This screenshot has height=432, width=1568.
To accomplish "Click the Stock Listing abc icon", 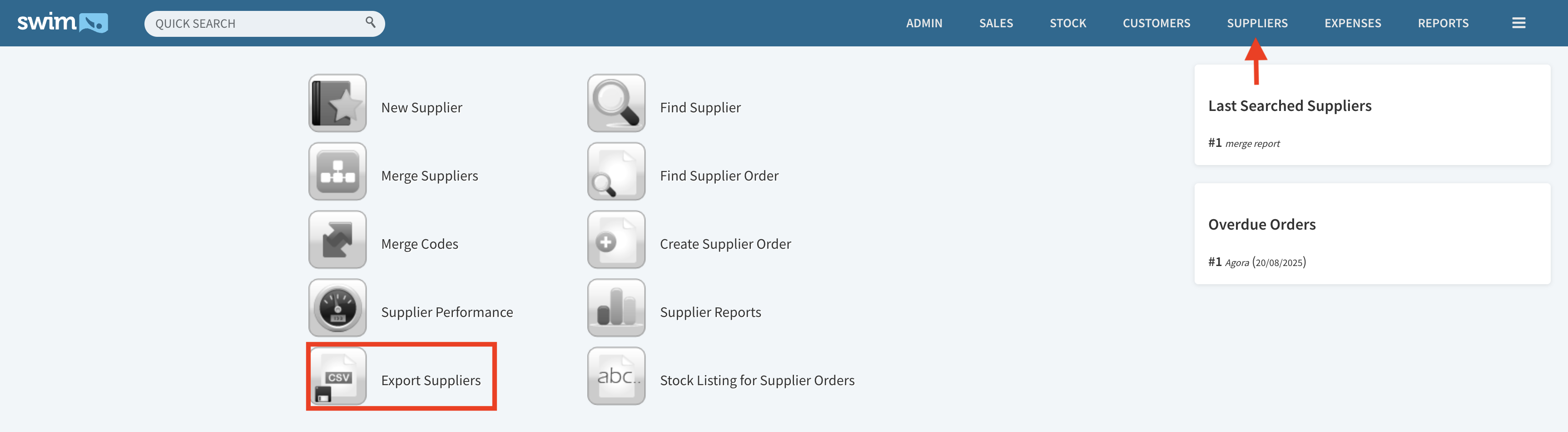I will (616, 376).
